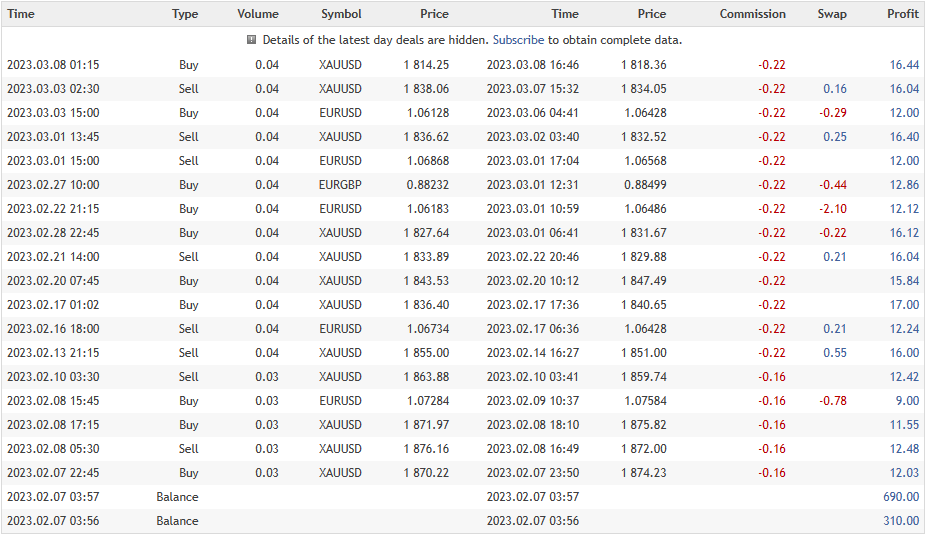Click the 17.00 profit value
926x535 pixels.
904,305
